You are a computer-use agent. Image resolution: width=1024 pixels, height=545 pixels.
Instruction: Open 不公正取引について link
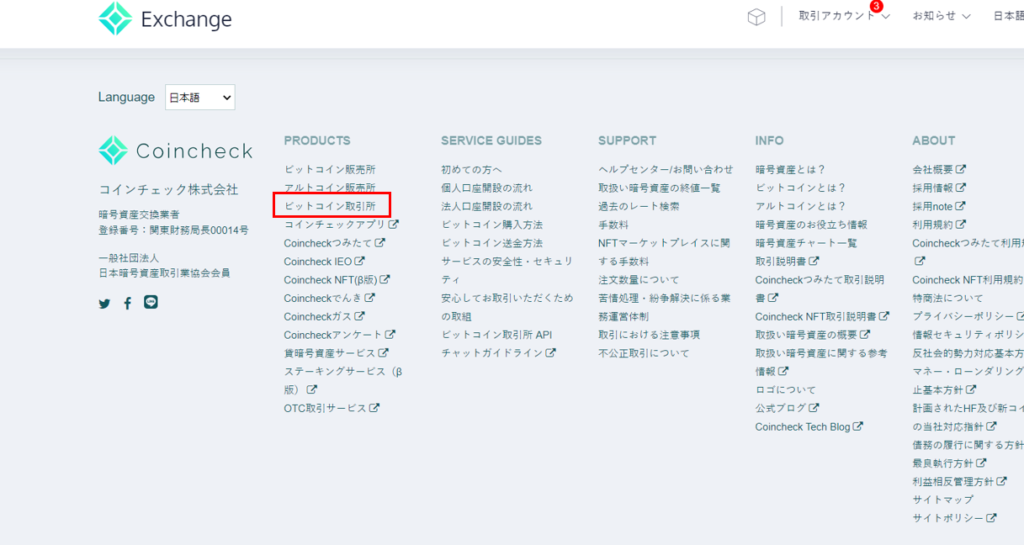click(644, 352)
